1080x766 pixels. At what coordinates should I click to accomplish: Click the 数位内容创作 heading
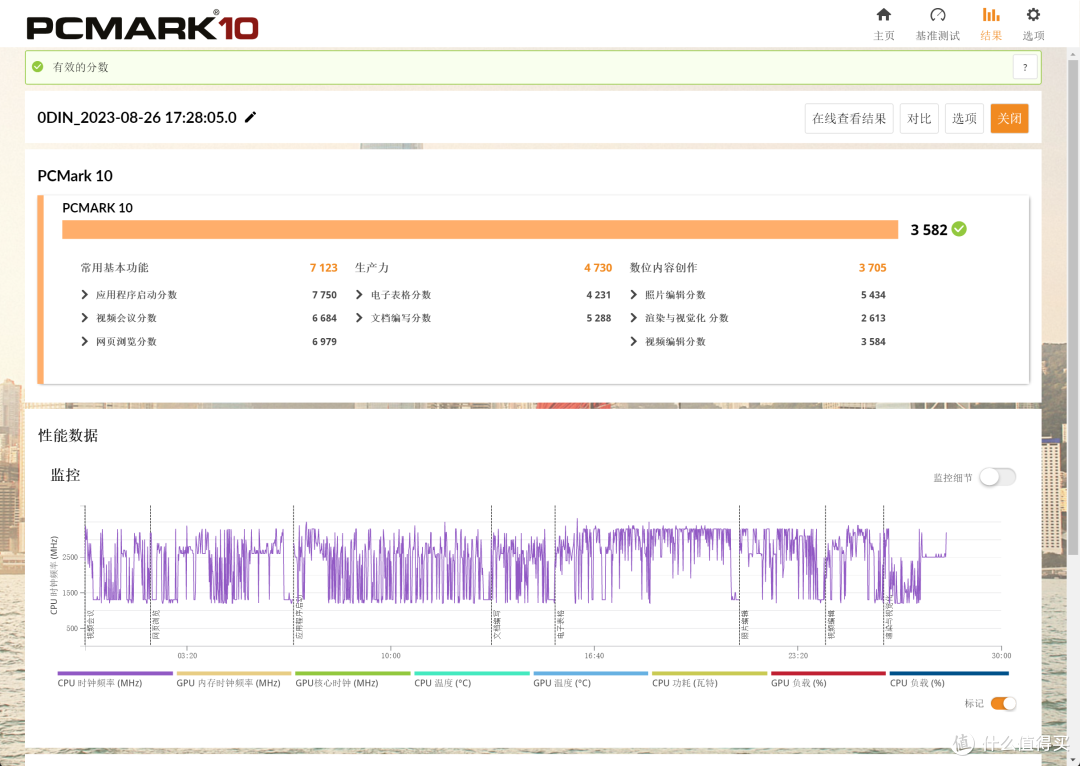click(x=663, y=268)
